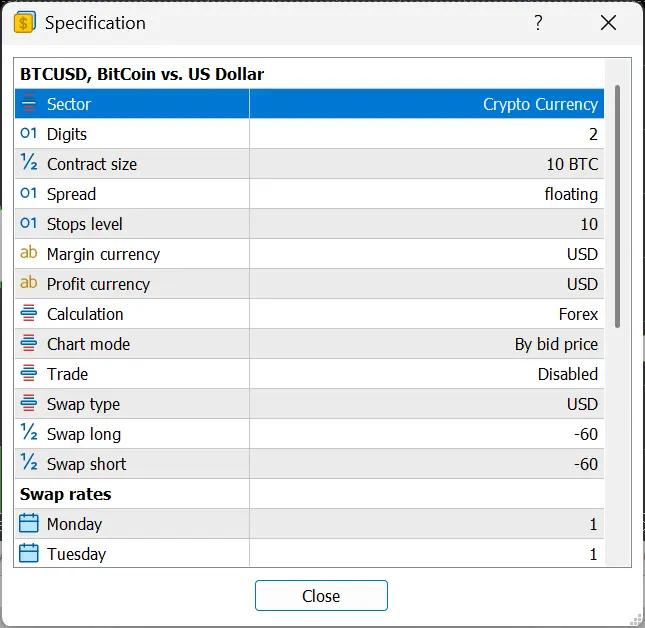Click the question mark help button
The height and width of the screenshot is (628, 645).
538,23
